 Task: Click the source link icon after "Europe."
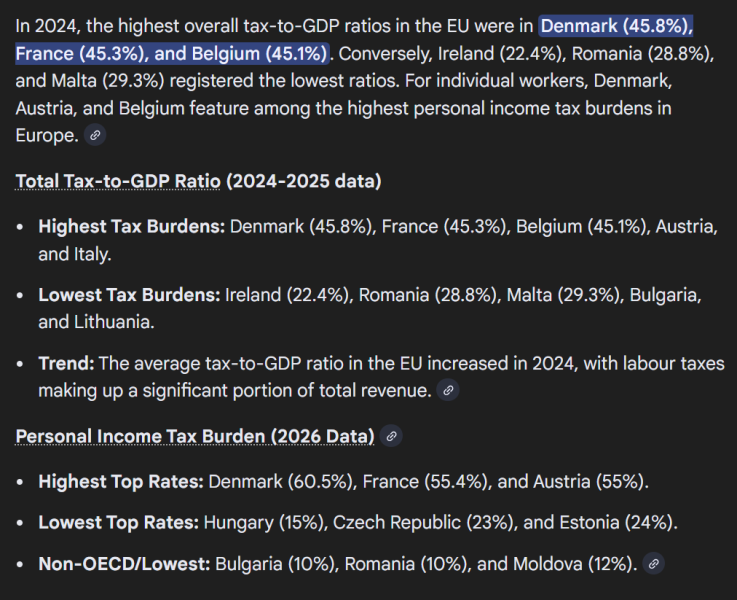(95, 134)
